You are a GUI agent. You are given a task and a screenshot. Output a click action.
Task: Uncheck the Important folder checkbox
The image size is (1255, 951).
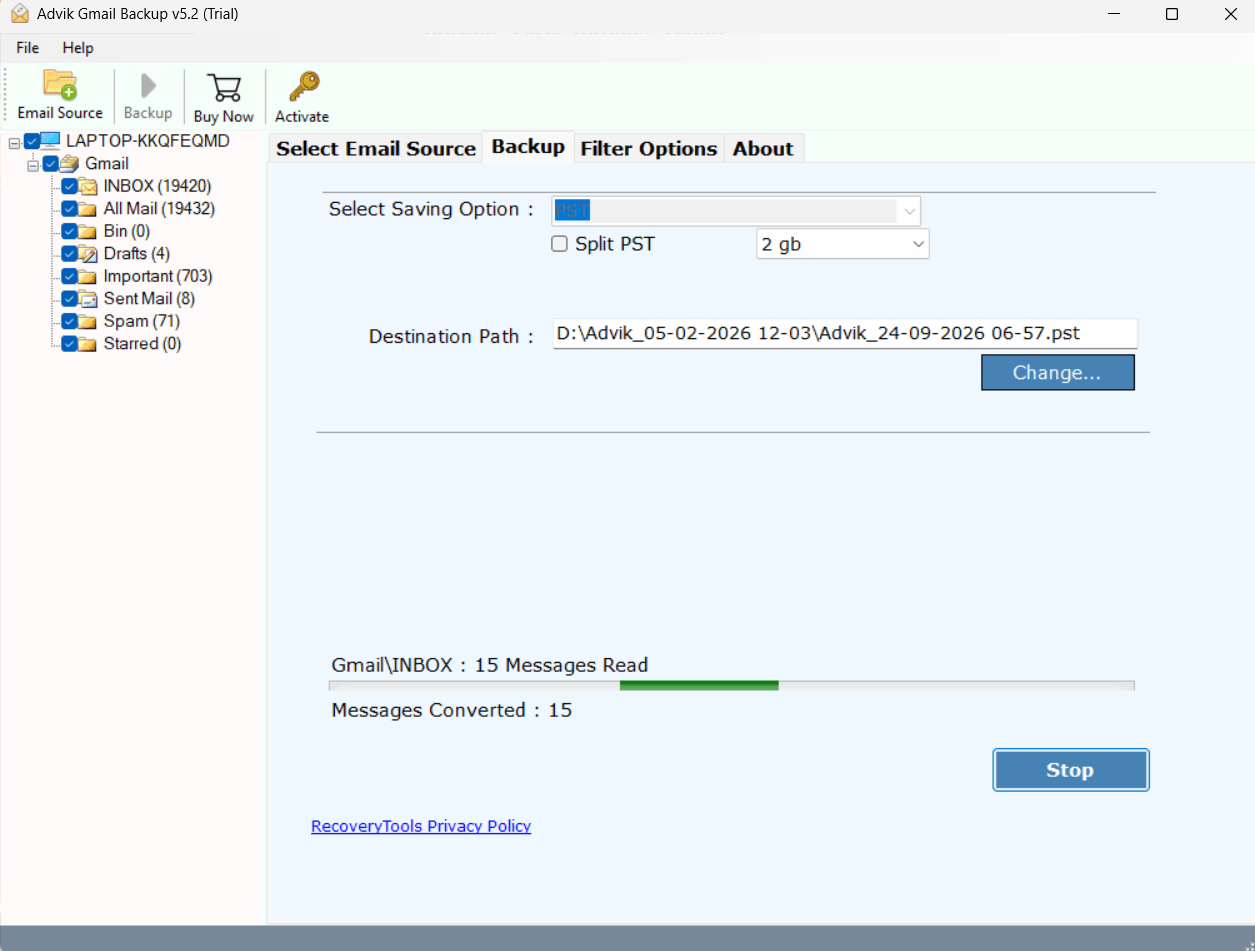click(69, 276)
